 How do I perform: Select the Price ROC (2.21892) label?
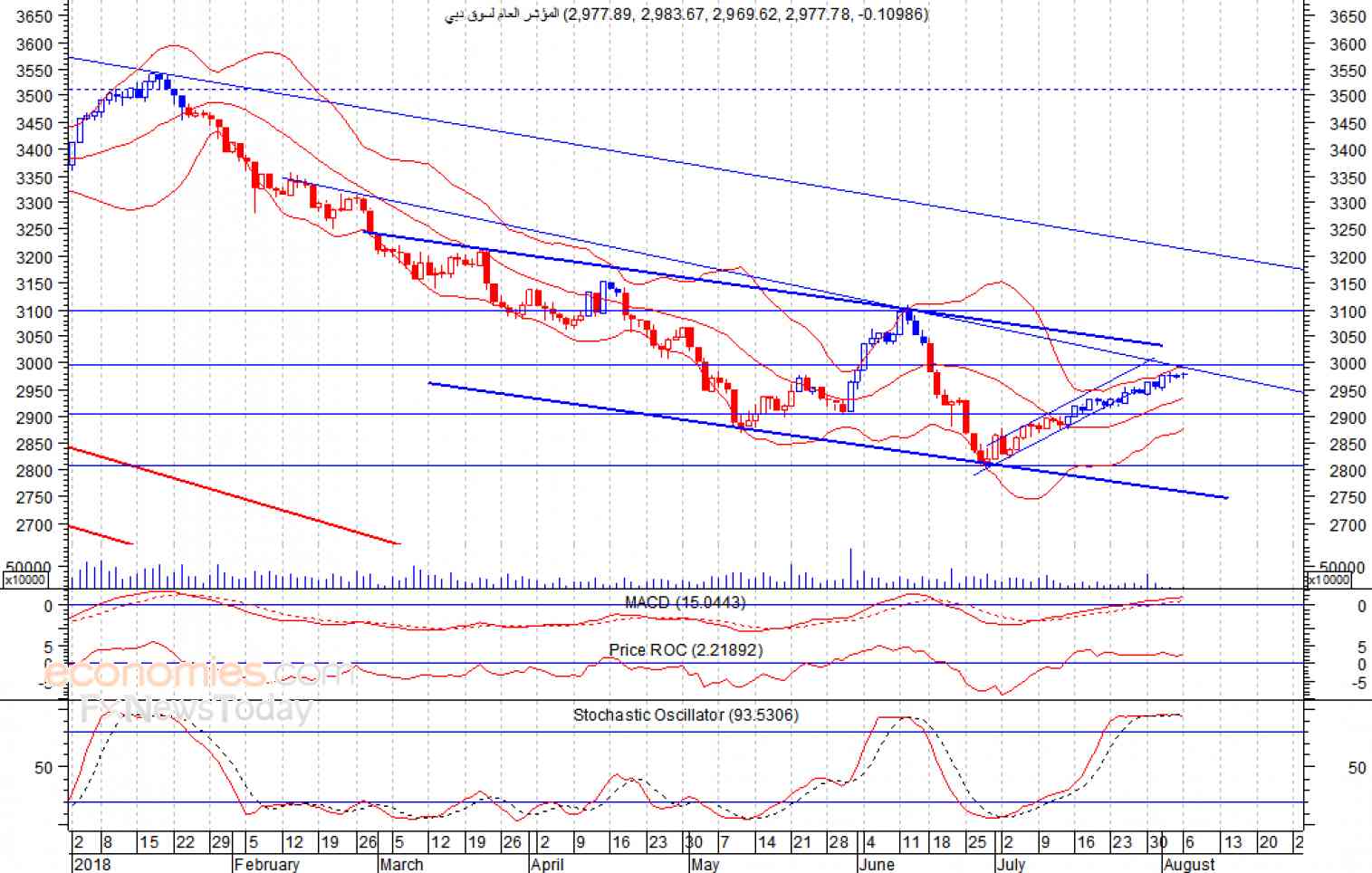point(686,650)
